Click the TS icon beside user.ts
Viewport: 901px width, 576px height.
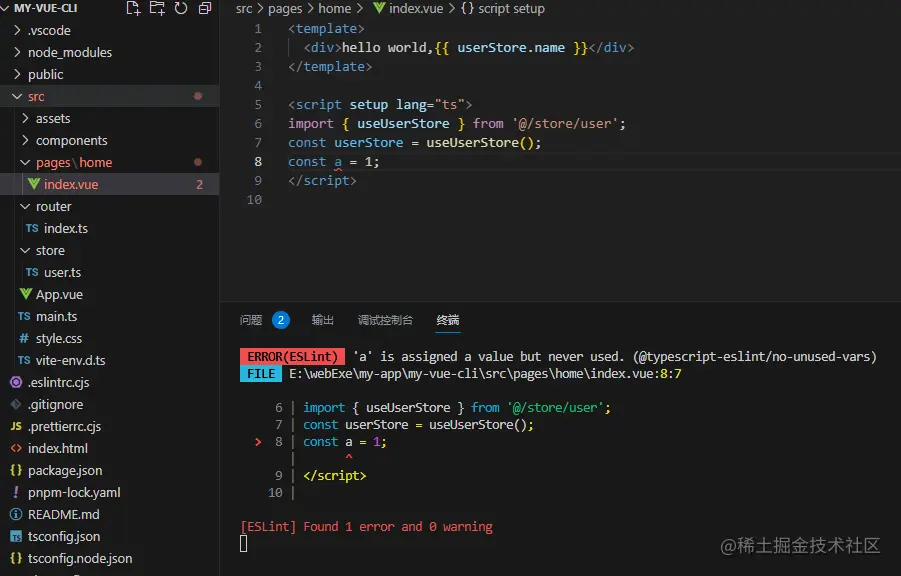point(32,272)
